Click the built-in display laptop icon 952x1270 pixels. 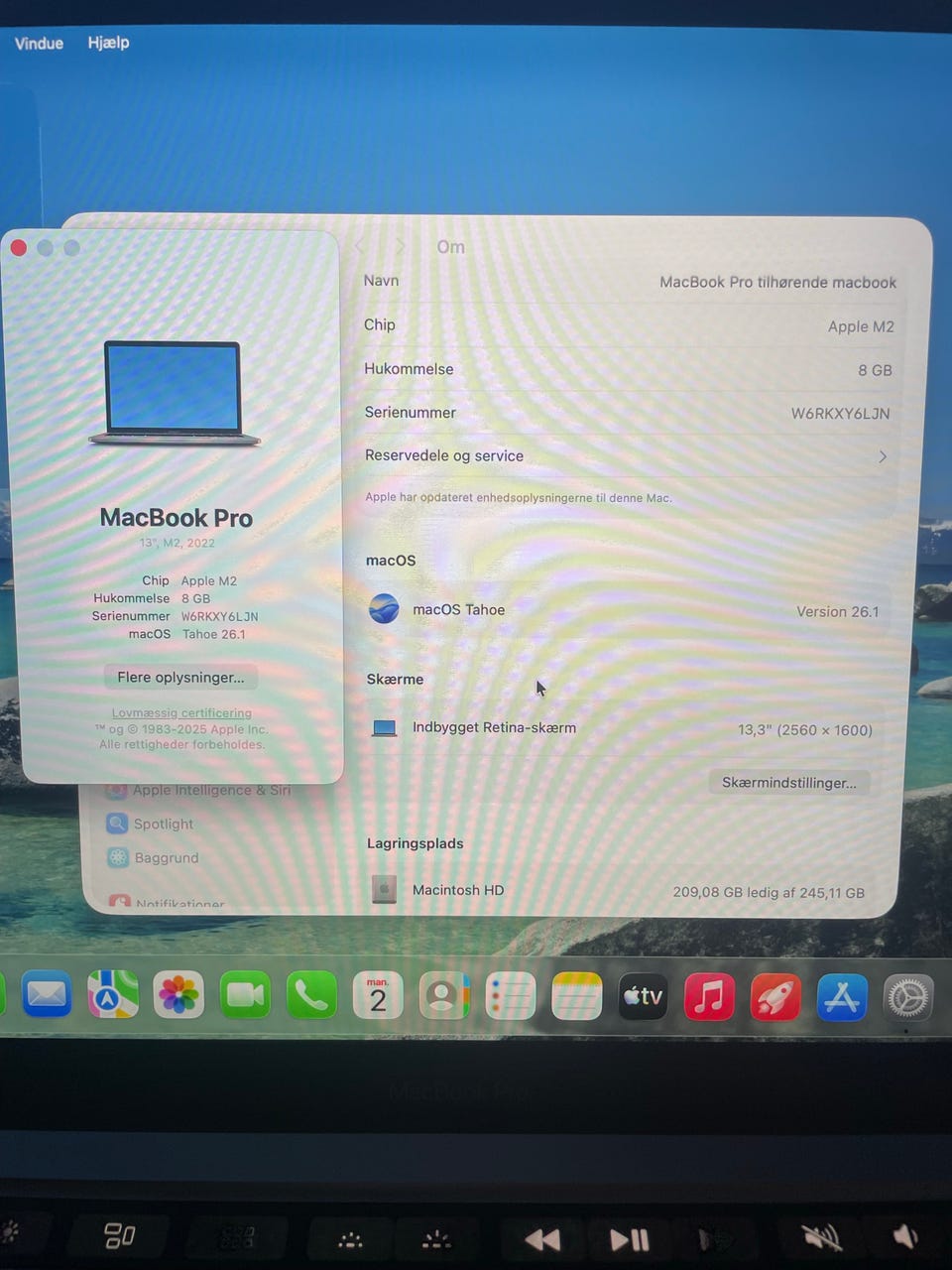click(x=384, y=728)
